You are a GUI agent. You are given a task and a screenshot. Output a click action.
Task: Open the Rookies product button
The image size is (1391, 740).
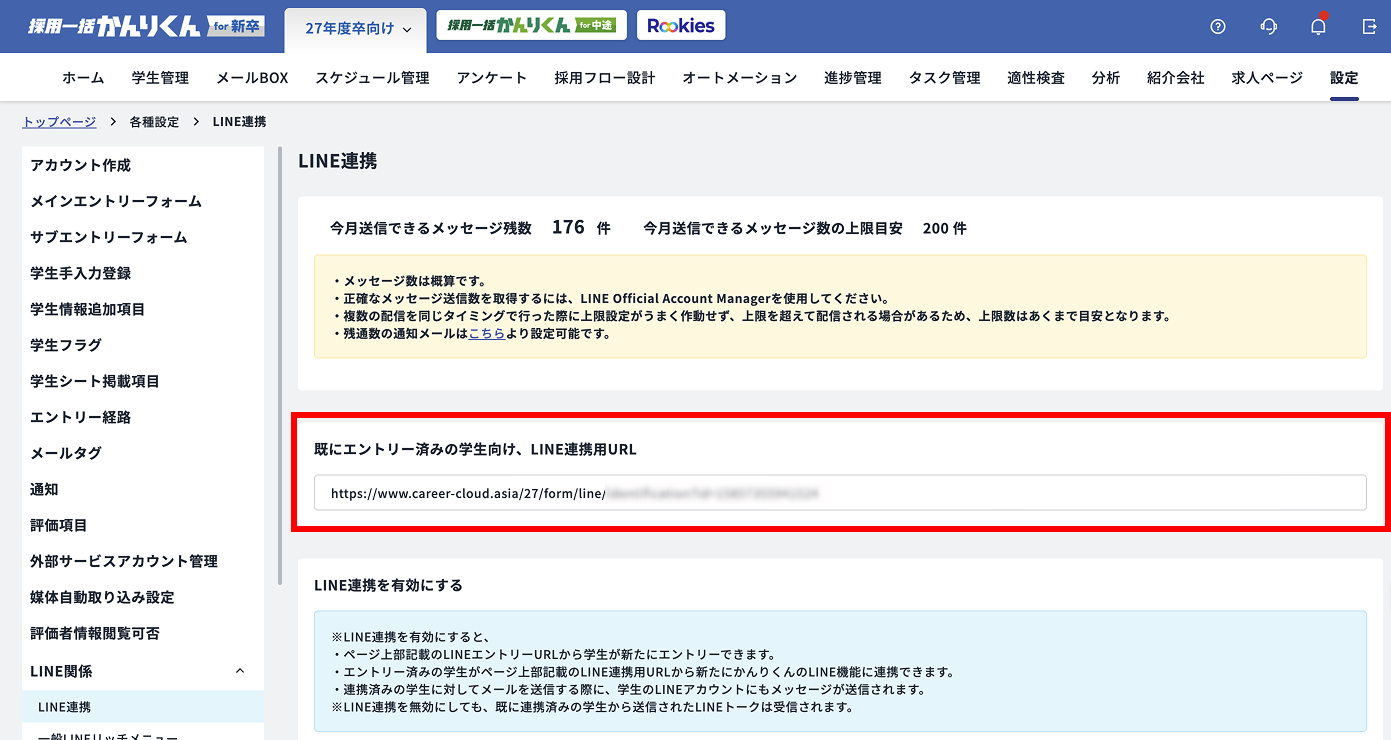[x=681, y=26]
